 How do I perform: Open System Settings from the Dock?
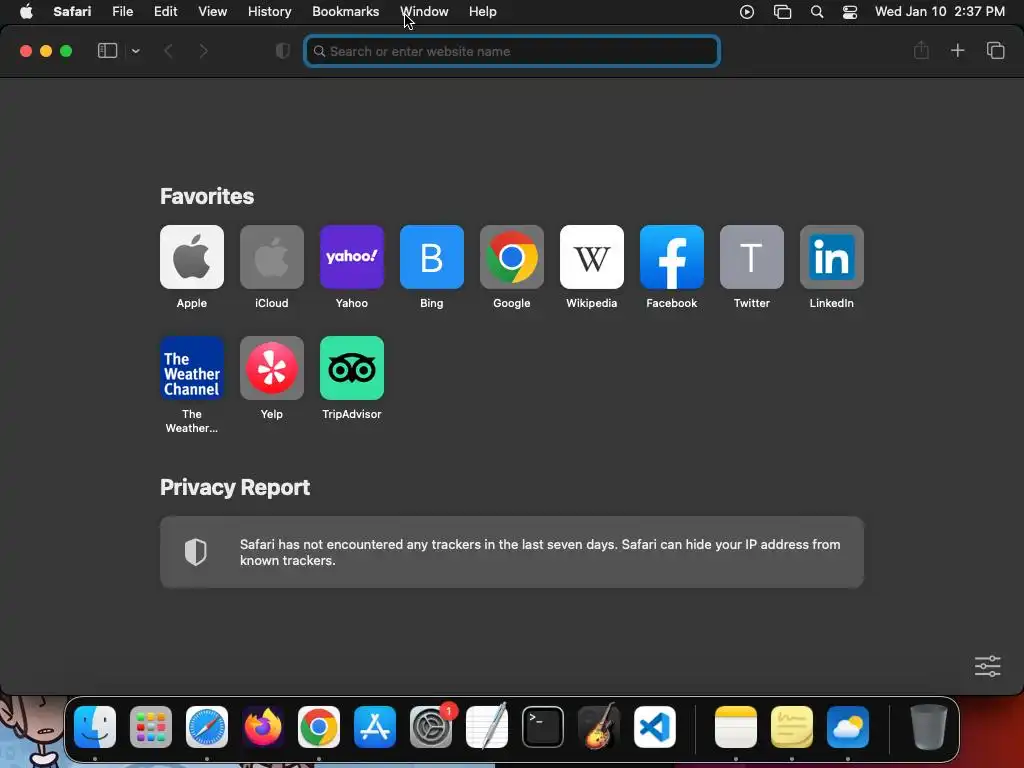tap(431, 727)
